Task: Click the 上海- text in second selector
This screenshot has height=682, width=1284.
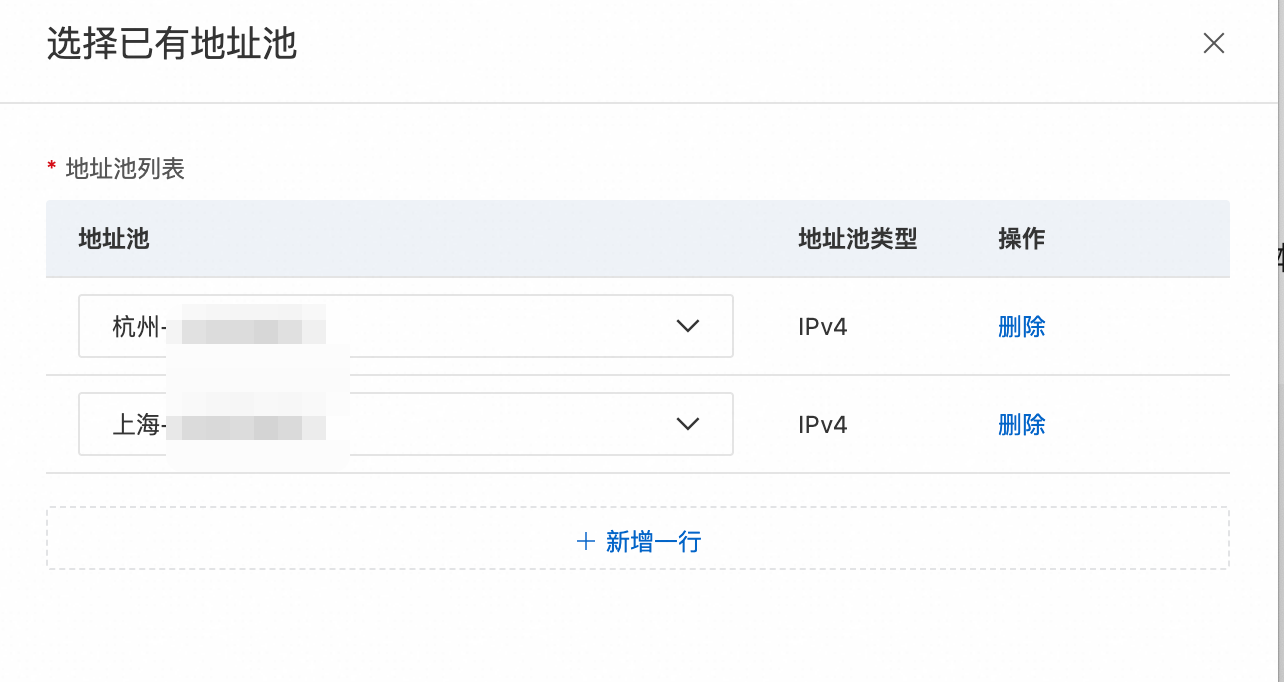Action: 139,425
